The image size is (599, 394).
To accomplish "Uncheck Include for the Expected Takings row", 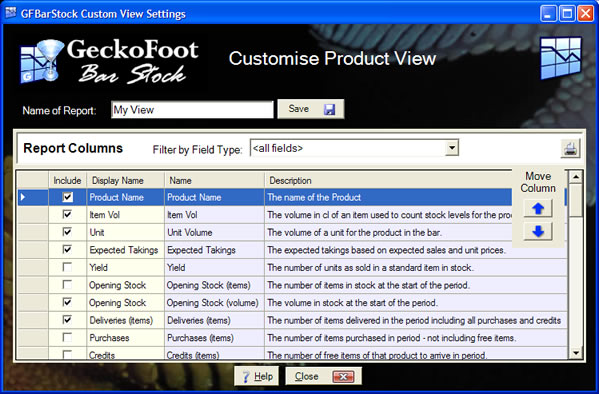I will [x=67, y=250].
